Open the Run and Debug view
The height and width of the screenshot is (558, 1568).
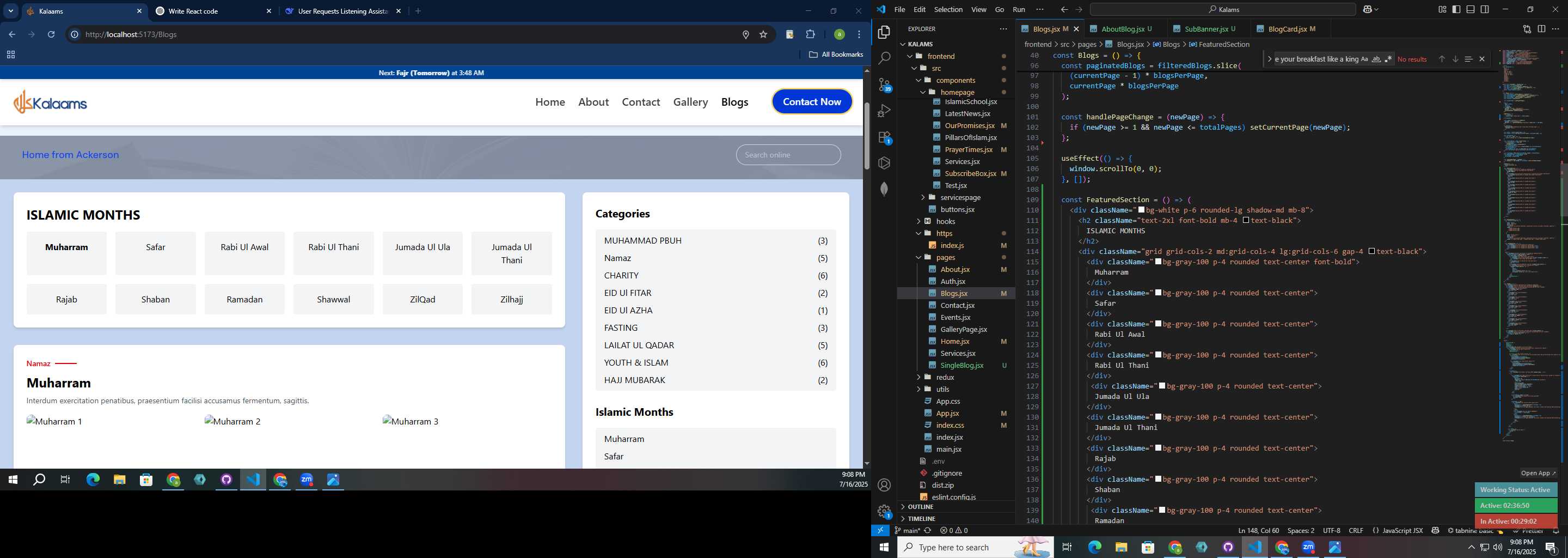click(884, 111)
